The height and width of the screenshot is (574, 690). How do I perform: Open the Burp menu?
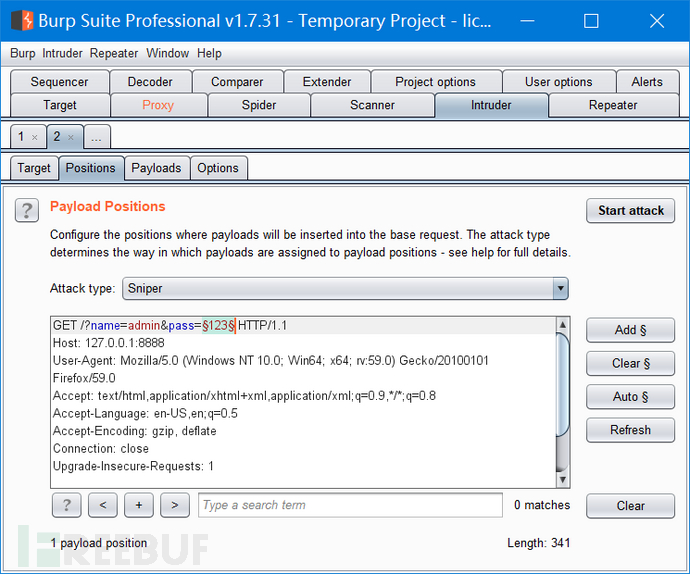[22, 53]
